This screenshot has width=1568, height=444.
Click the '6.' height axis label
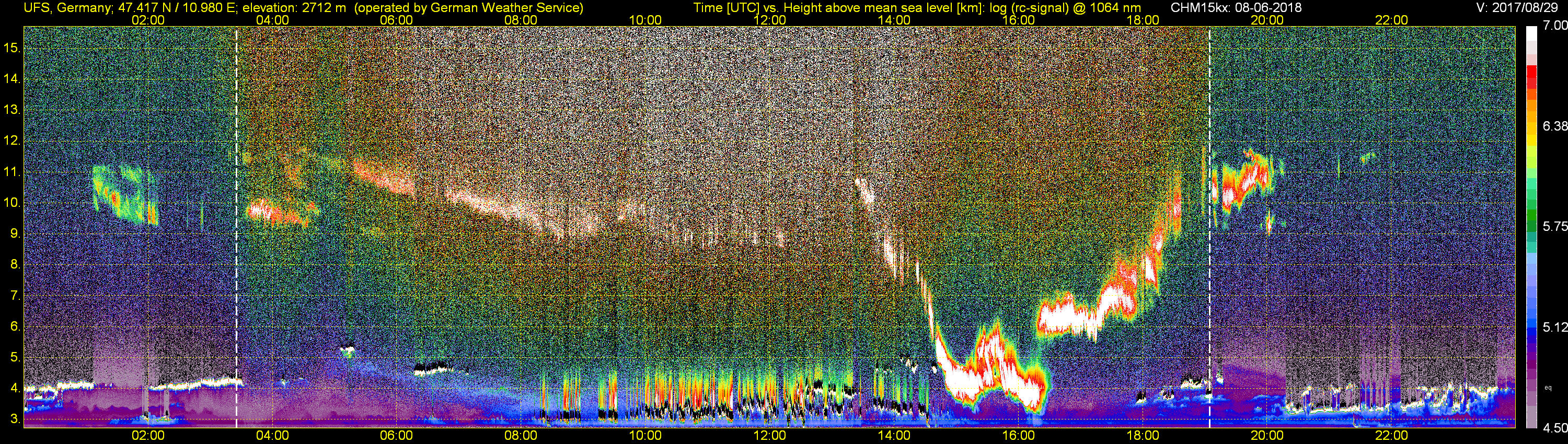(x=16, y=326)
